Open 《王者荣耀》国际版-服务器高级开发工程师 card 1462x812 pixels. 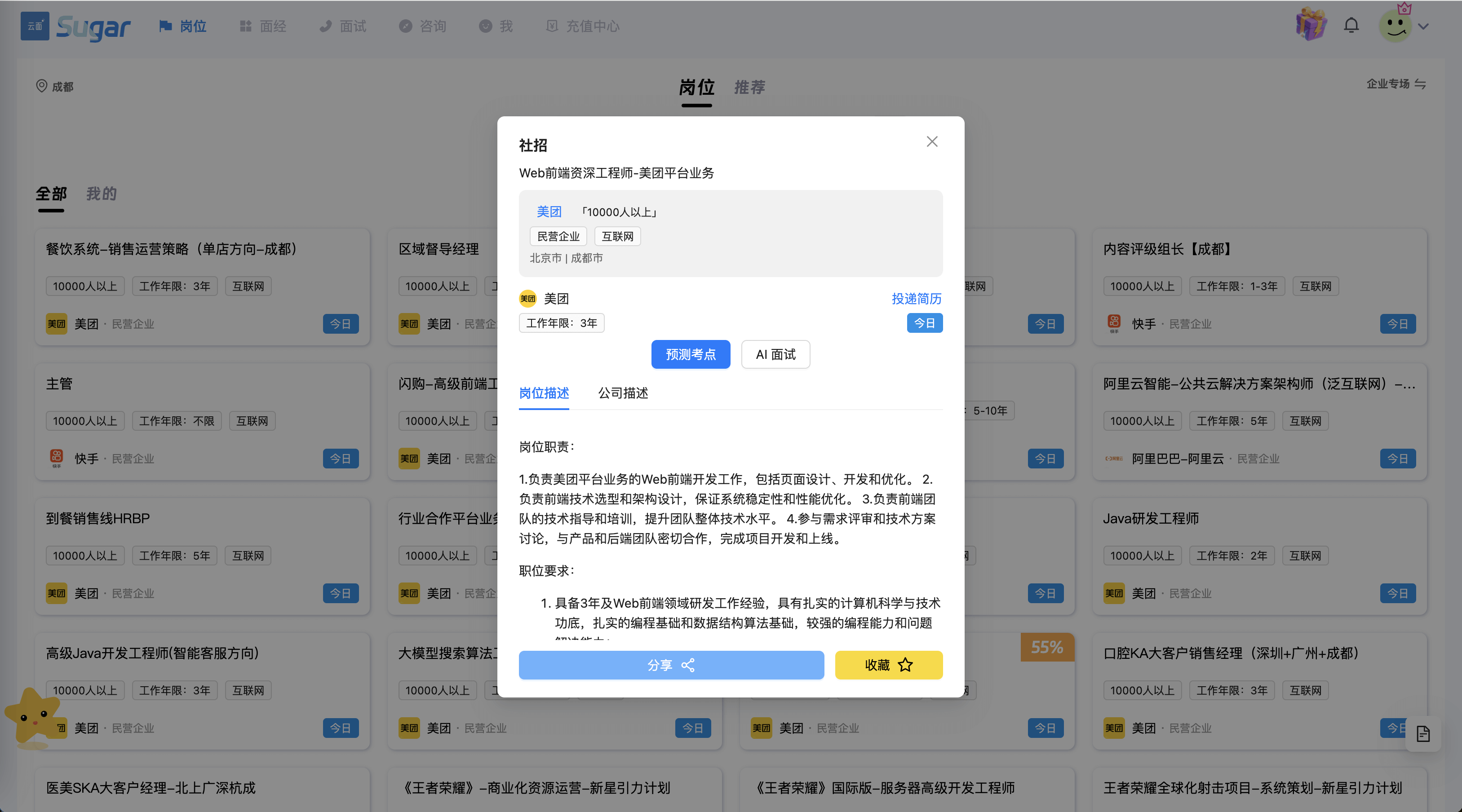(x=907, y=789)
